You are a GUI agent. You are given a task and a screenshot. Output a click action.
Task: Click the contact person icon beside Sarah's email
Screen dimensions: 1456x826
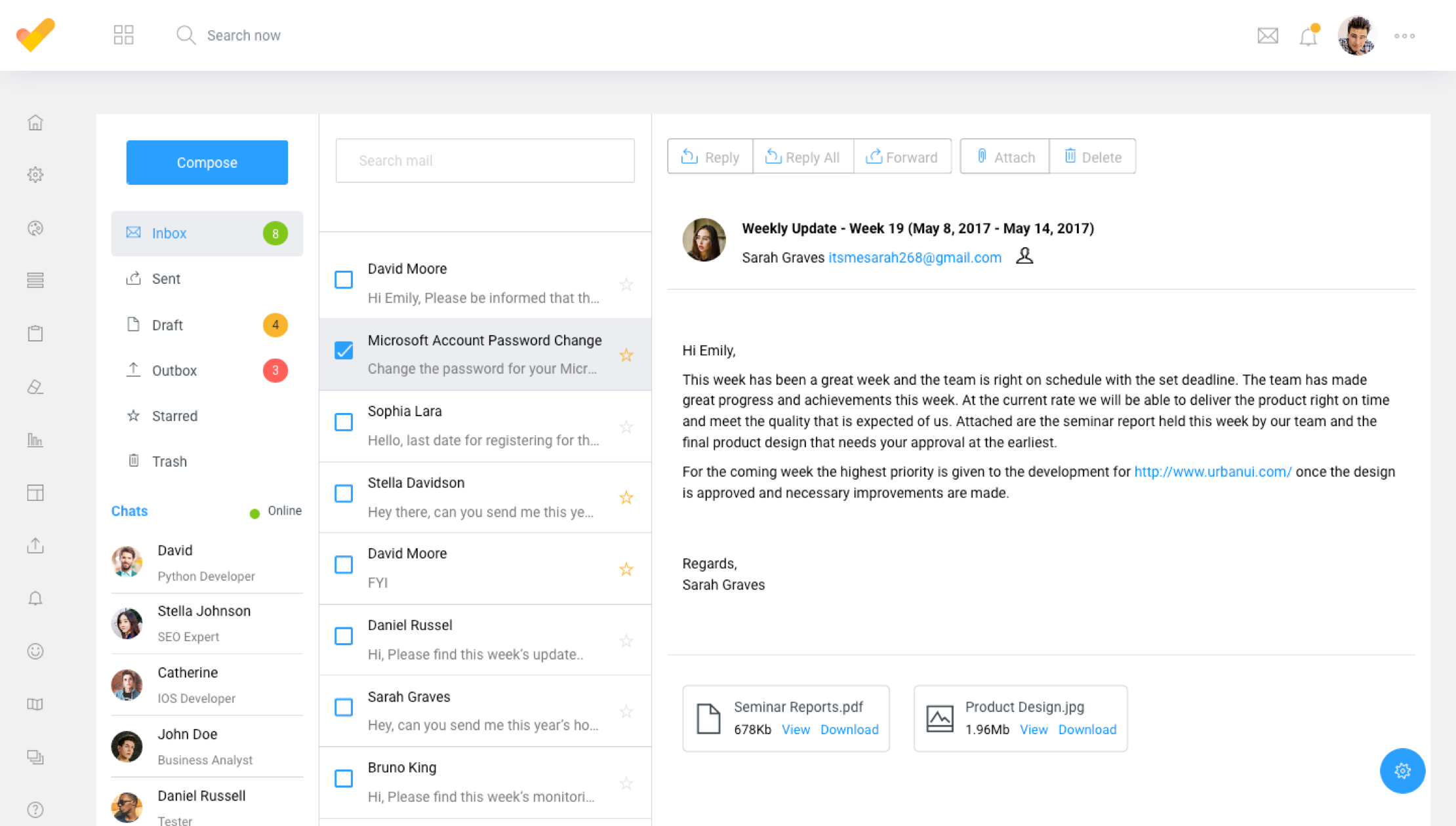tap(1024, 256)
